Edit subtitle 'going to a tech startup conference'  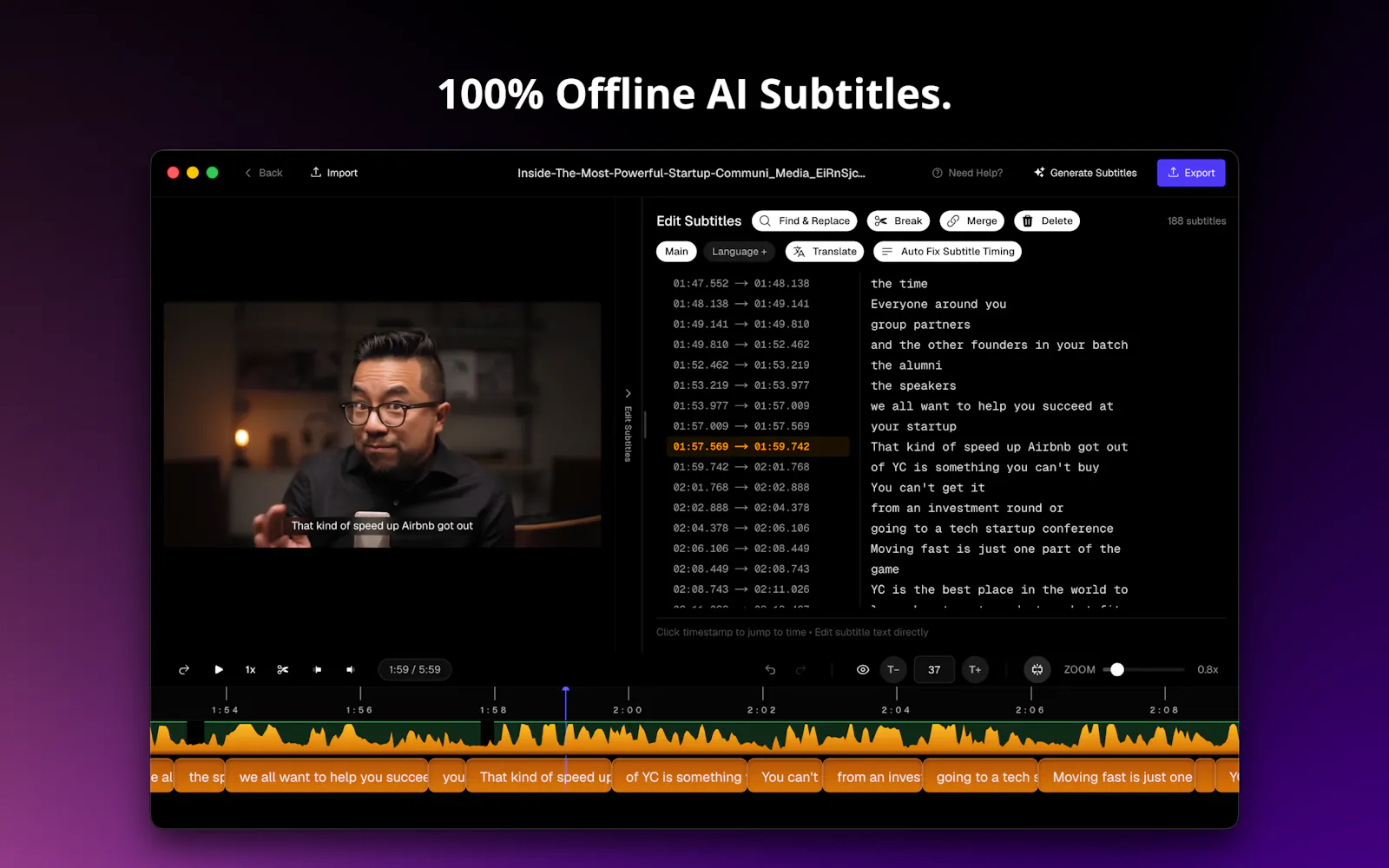991,529
